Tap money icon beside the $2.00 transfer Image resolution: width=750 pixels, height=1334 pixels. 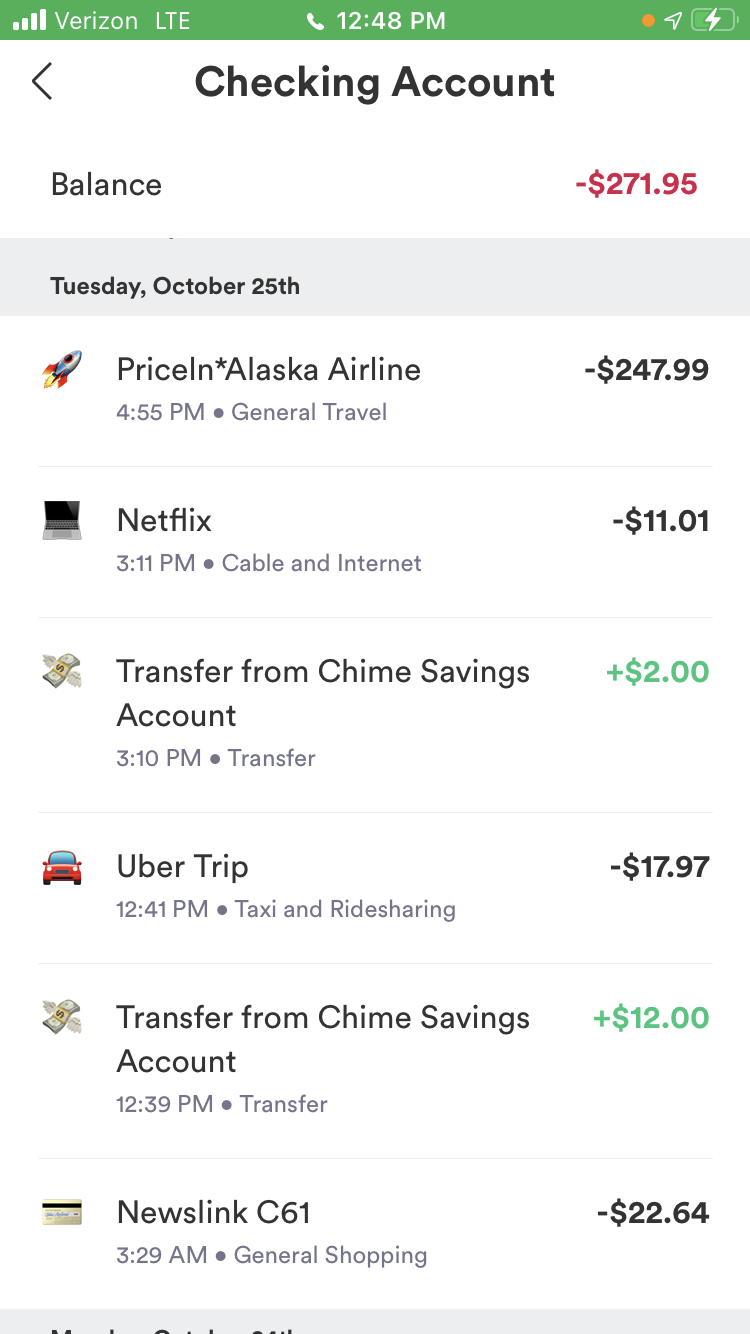pyautogui.click(x=62, y=671)
